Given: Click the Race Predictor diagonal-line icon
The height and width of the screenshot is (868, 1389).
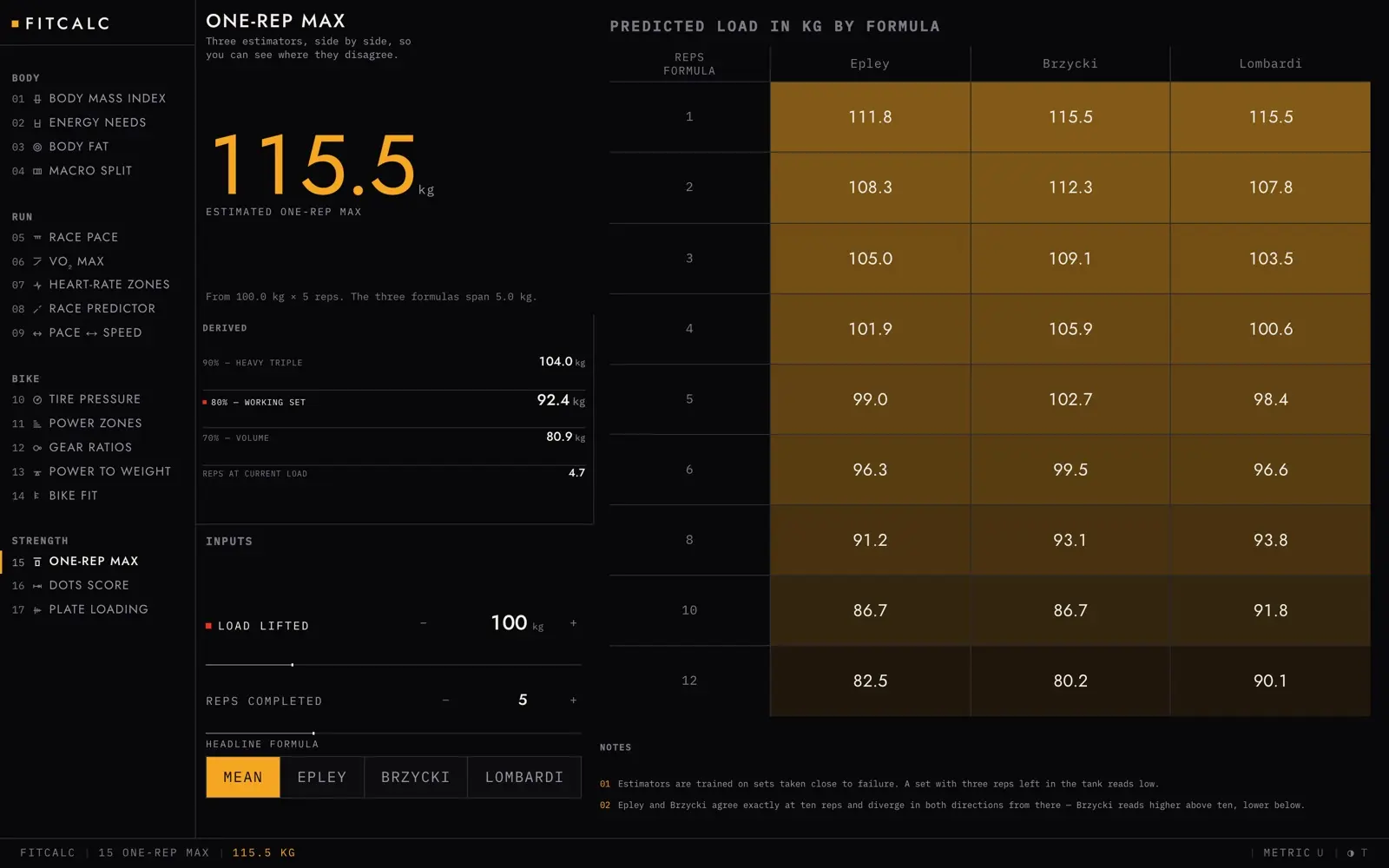Looking at the screenshot, I should (37, 309).
